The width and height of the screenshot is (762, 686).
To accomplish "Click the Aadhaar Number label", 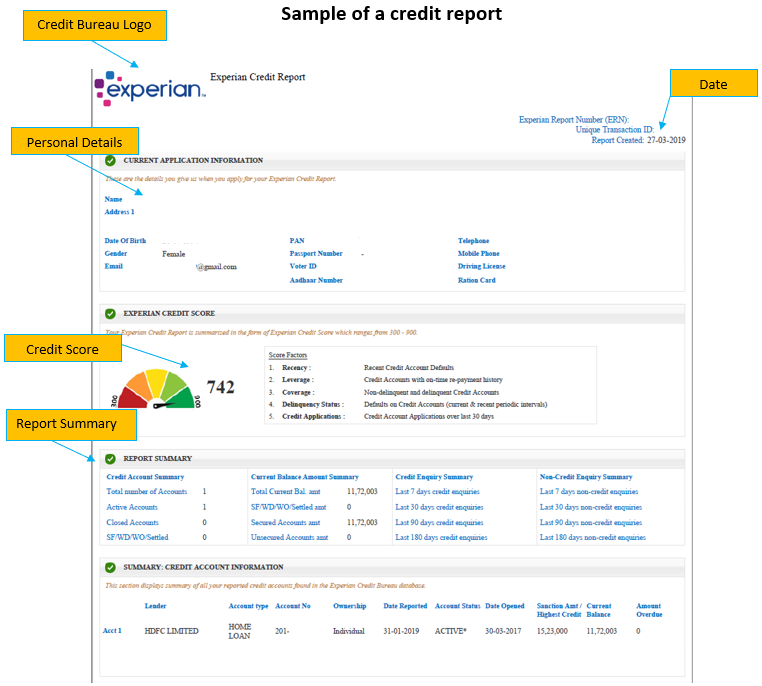I will pos(316,280).
